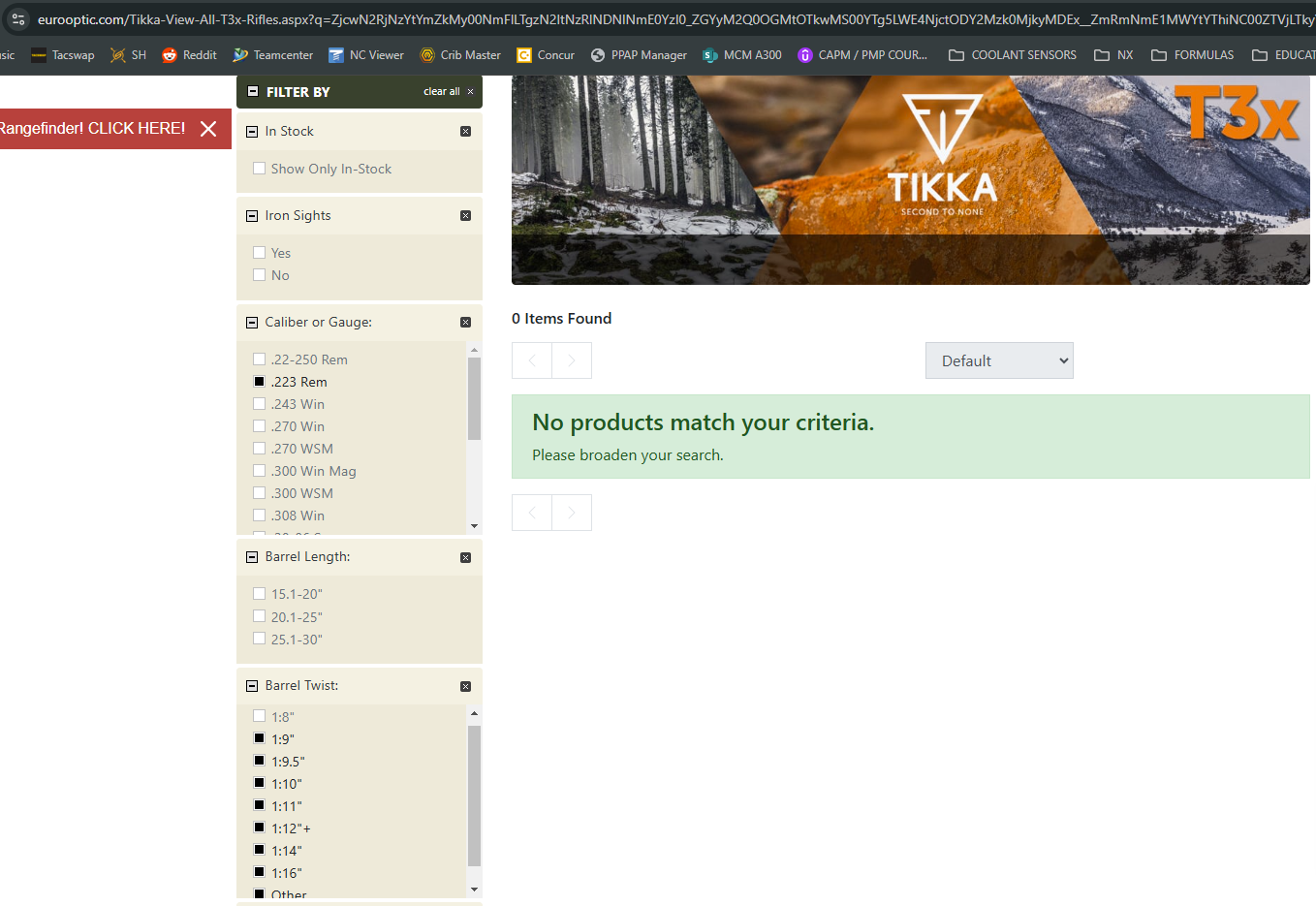Check .22-250 Rem caliber
This screenshot has width=1316, height=906.
[x=259, y=359]
